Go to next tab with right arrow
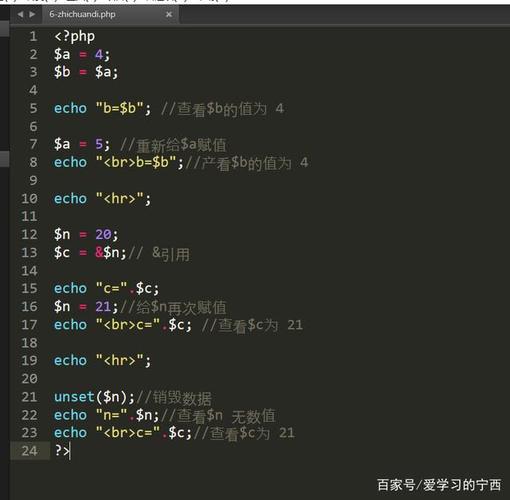 tap(32, 14)
